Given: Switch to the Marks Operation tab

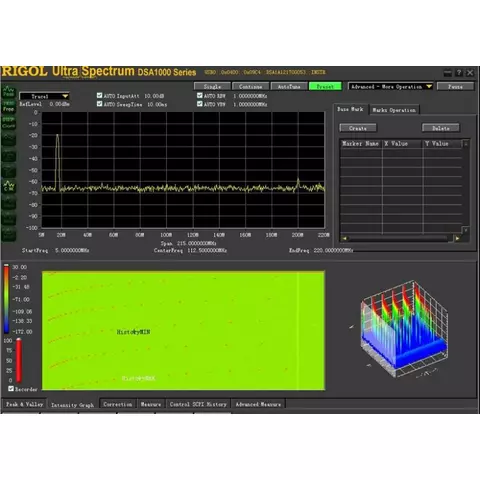Looking at the screenshot, I should 394,110.
